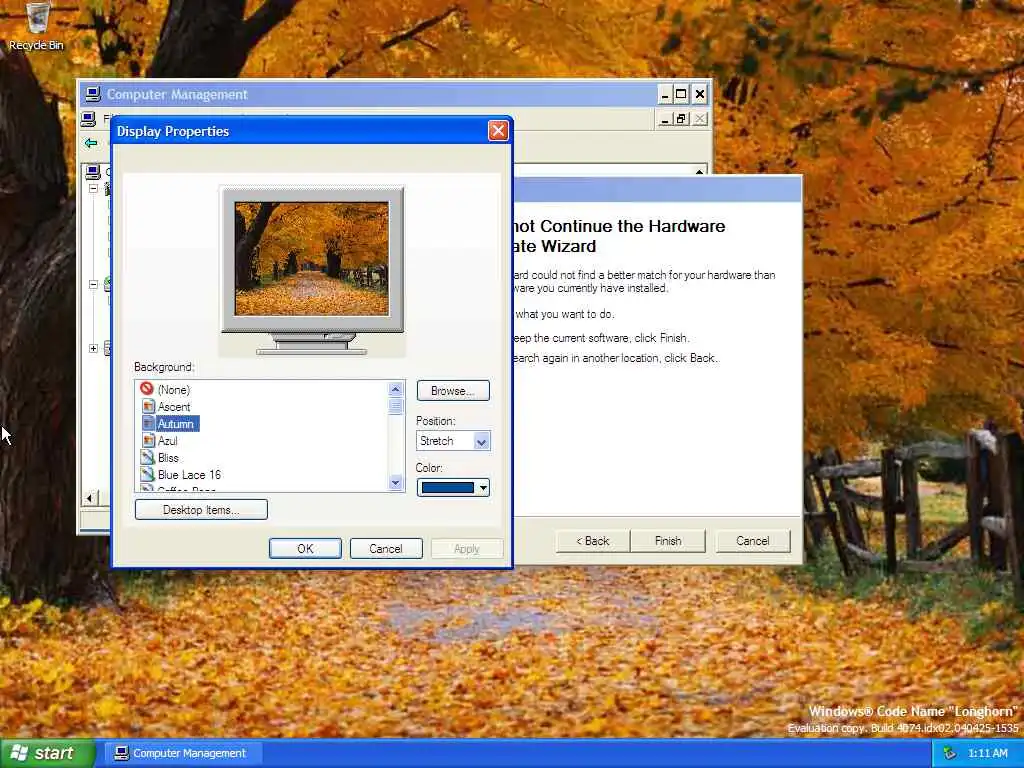Screen dimensions: 1024x768
Task: Select Blue Lace 16 in the Background list
Action: [189, 474]
